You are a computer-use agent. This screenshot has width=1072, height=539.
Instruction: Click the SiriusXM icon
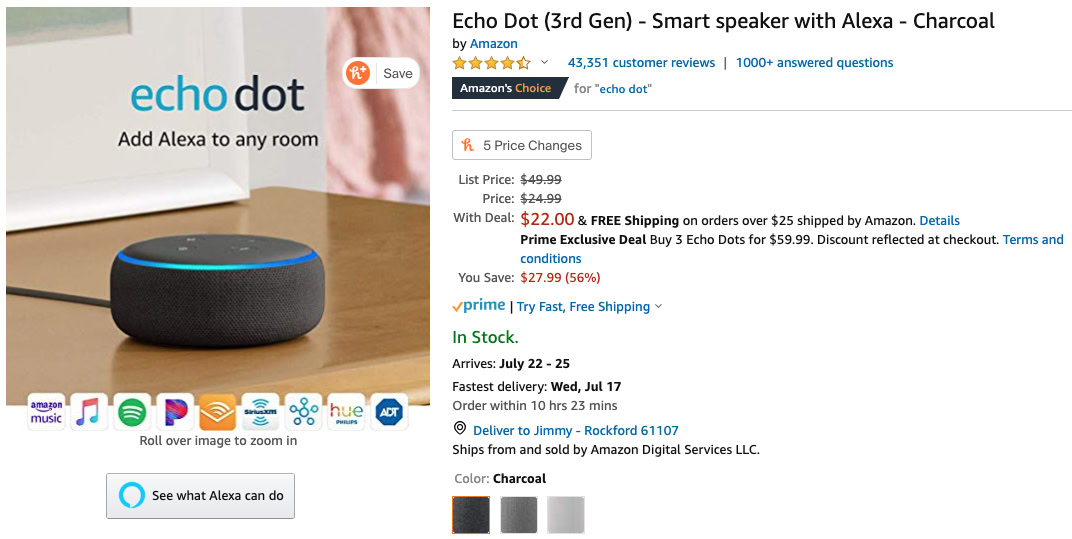pos(260,411)
